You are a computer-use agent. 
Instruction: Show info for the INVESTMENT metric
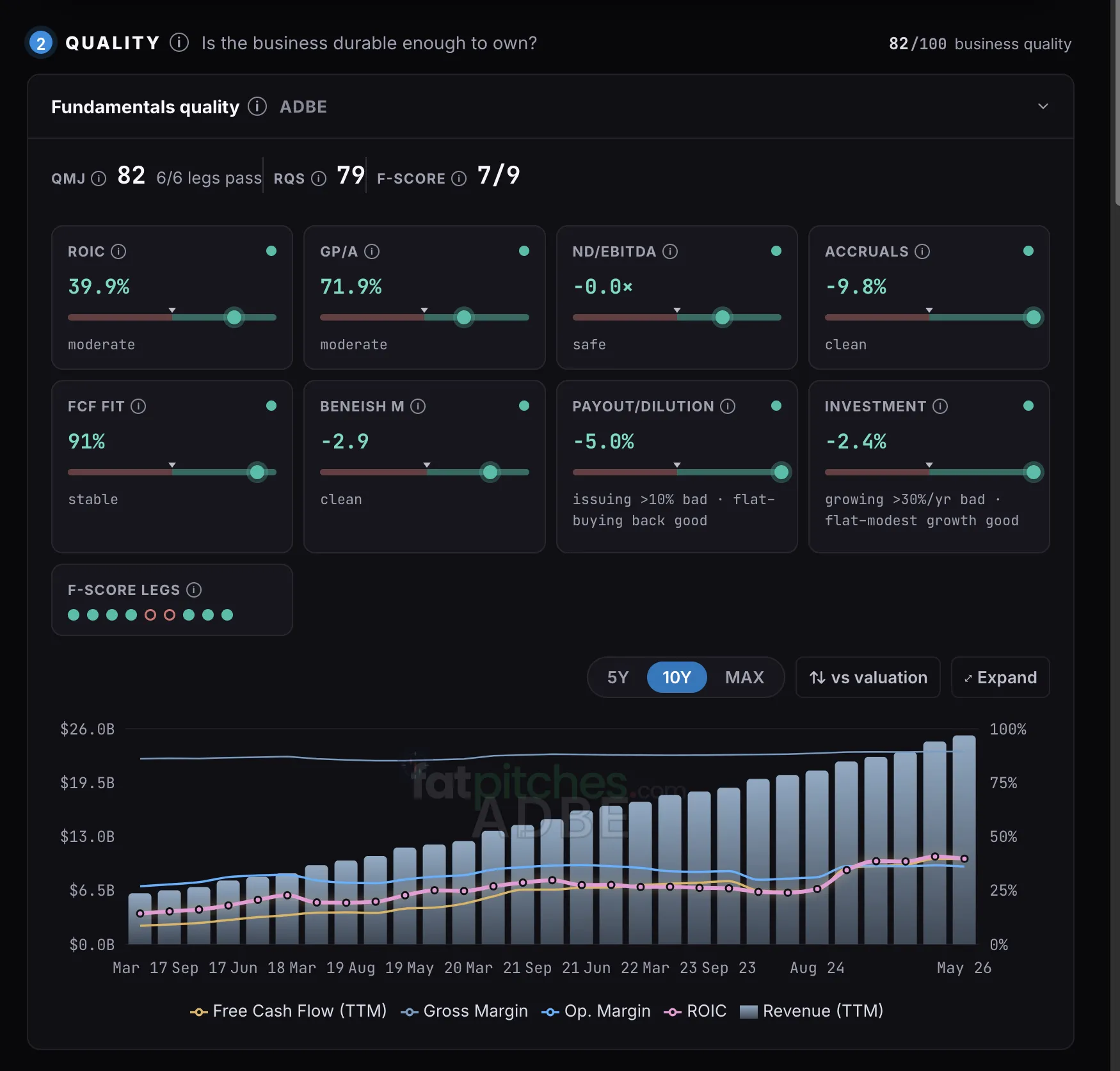pos(940,406)
